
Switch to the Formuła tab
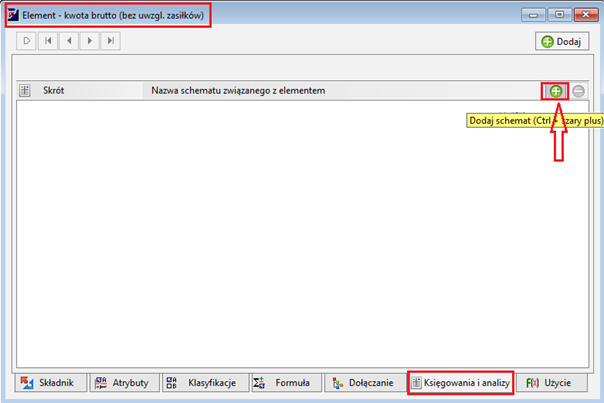point(287,383)
